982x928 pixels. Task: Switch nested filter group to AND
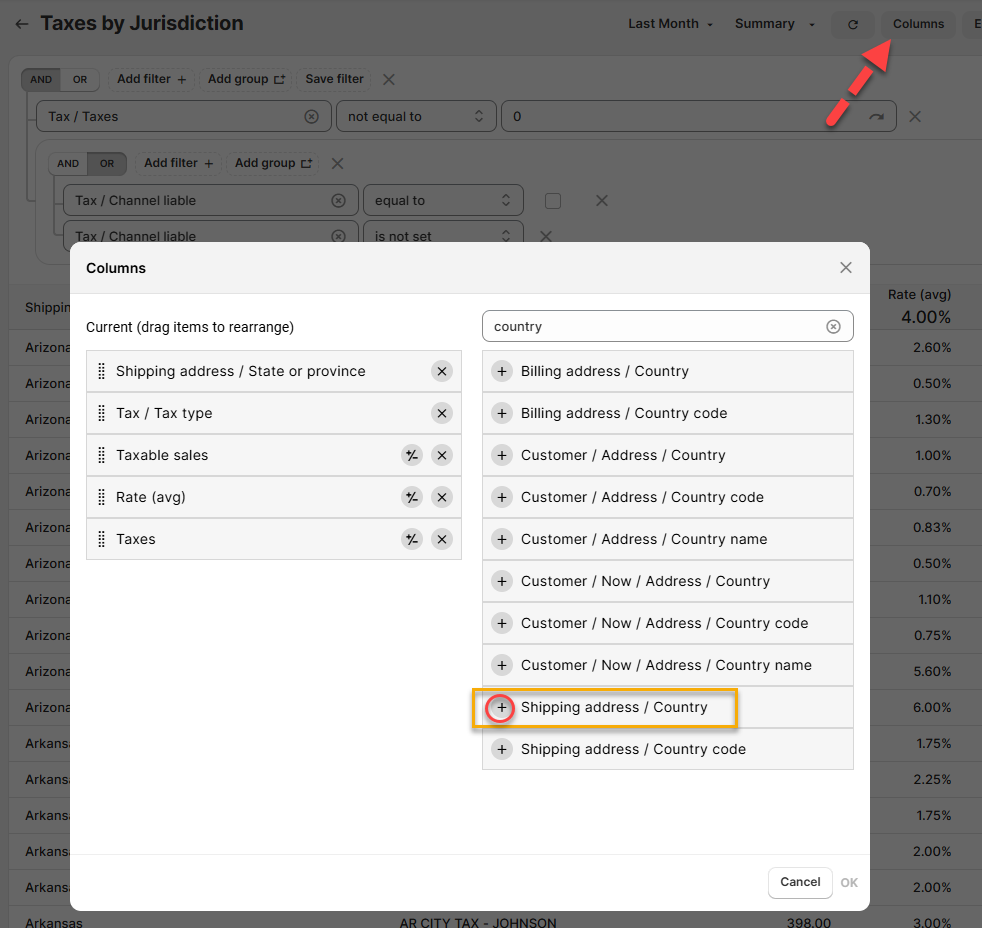click(x=68, y=164)
